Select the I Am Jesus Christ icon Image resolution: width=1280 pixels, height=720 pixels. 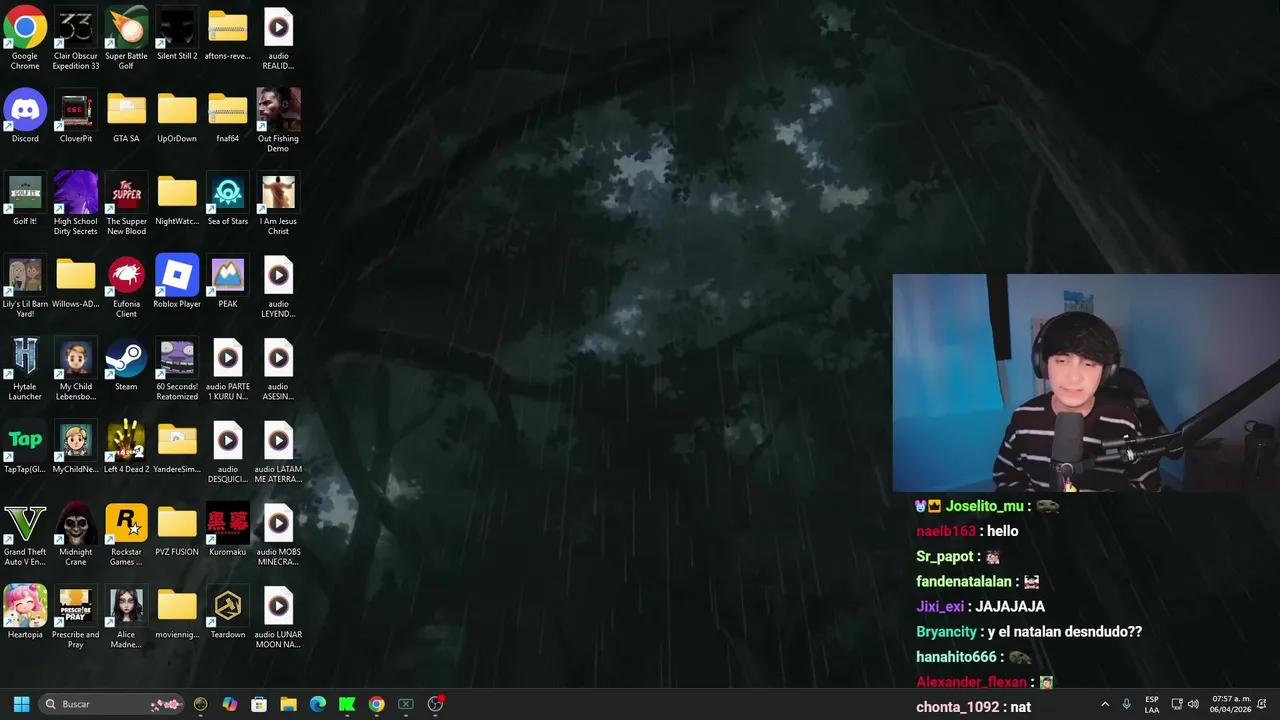click(x=278, y=204)
